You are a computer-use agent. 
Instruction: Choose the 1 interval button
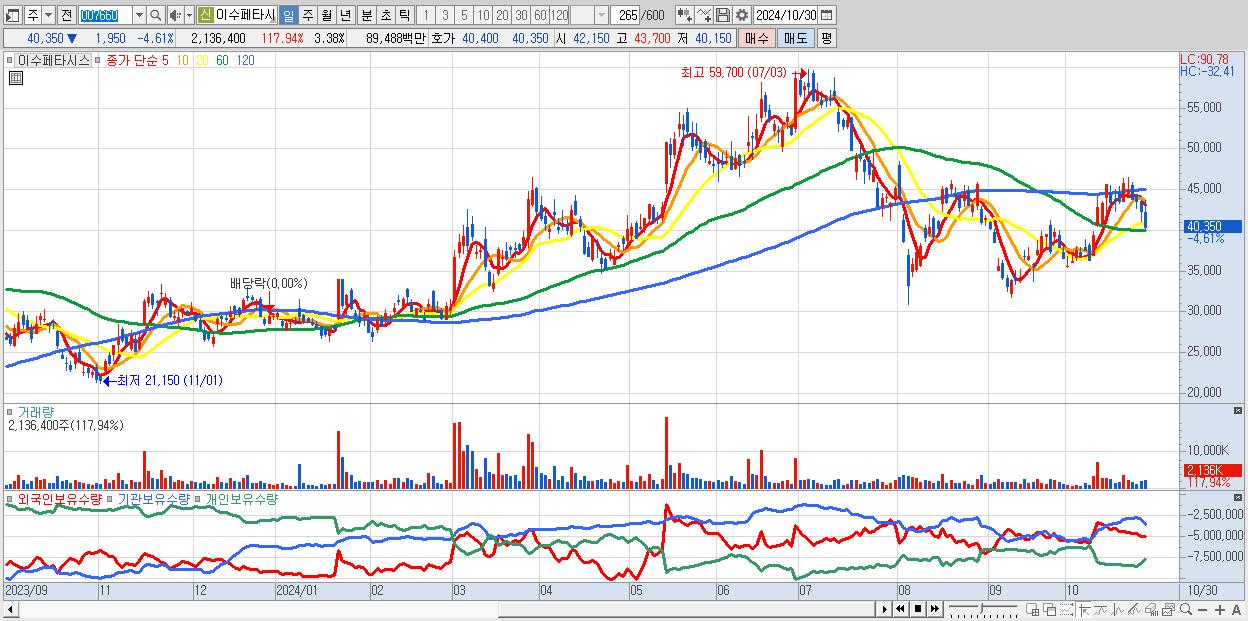click(x=426, y=15)
